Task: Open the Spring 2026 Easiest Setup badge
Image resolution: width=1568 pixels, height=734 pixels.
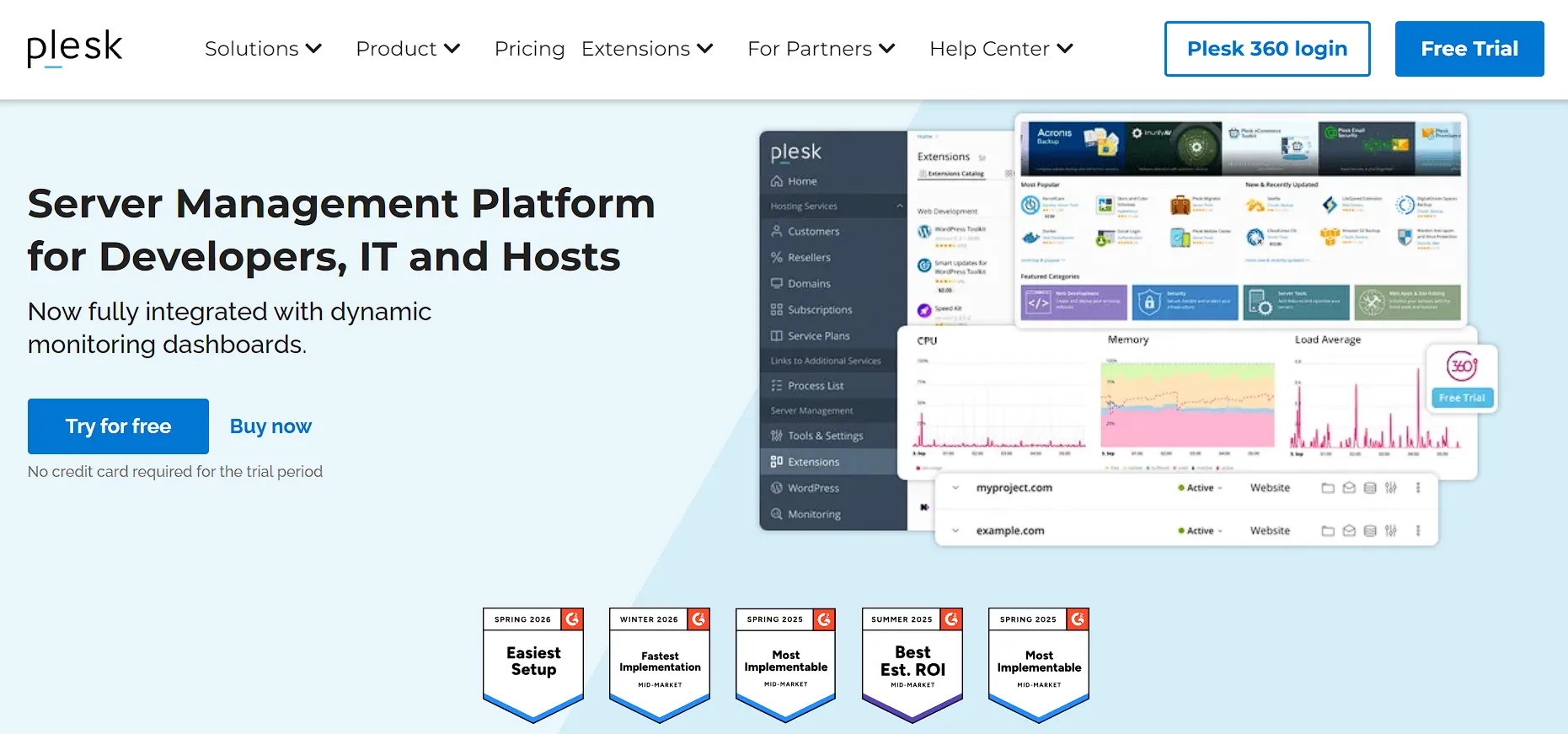Action: click(533, 665)
